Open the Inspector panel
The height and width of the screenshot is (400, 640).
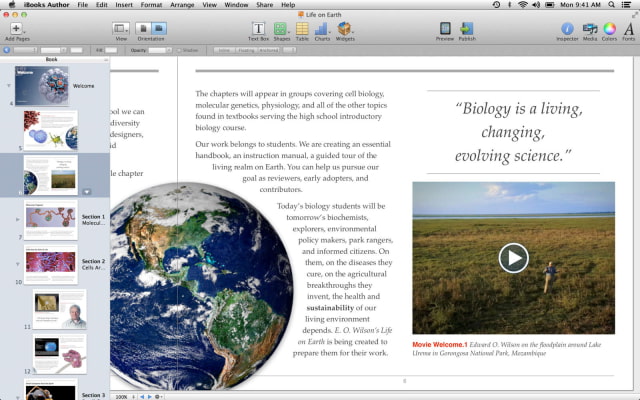tap(567, 30)
